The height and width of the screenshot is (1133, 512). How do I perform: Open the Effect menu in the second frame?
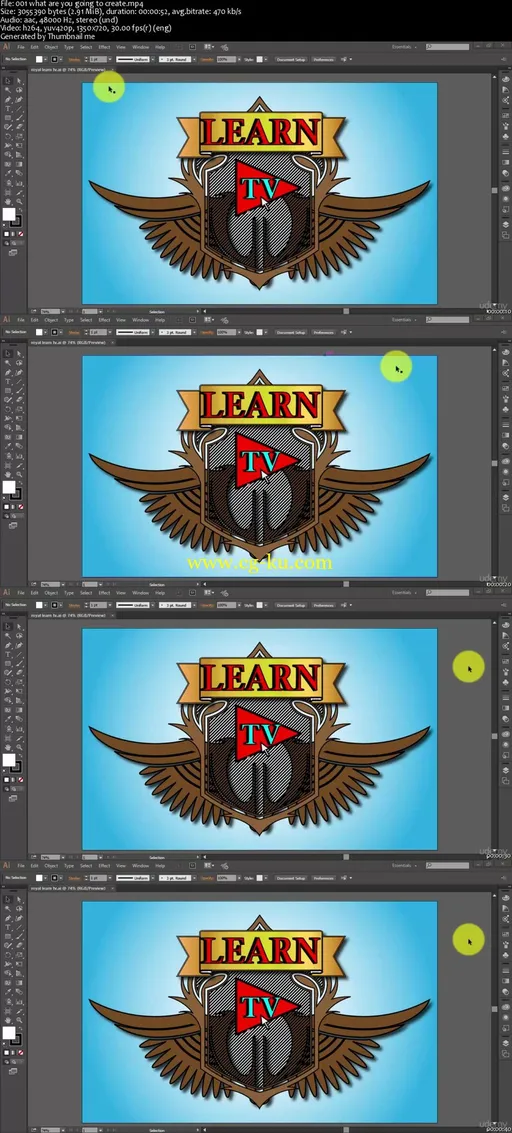[x=104, y=319]
